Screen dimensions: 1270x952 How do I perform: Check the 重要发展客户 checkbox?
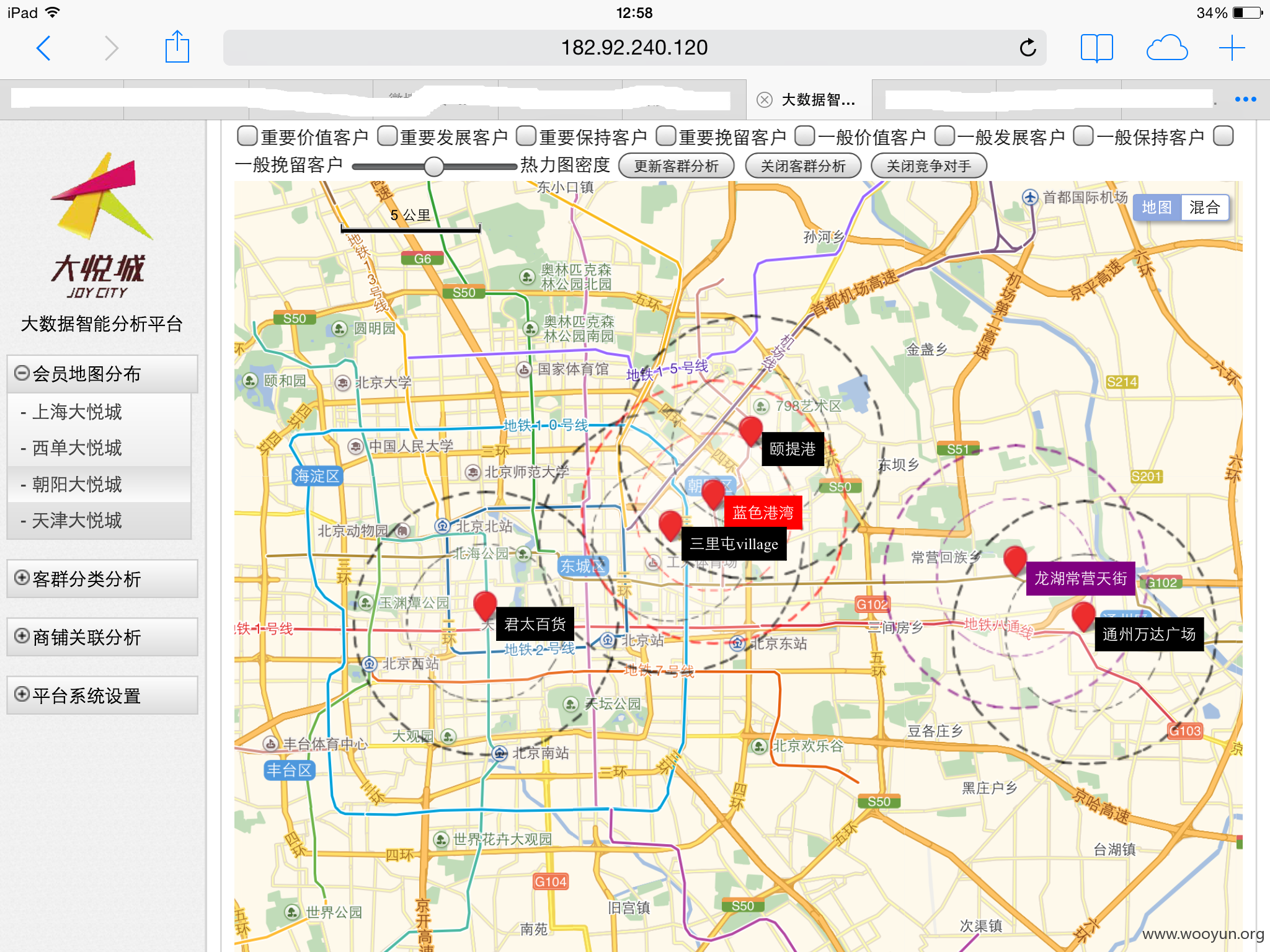tap(388, 136)
